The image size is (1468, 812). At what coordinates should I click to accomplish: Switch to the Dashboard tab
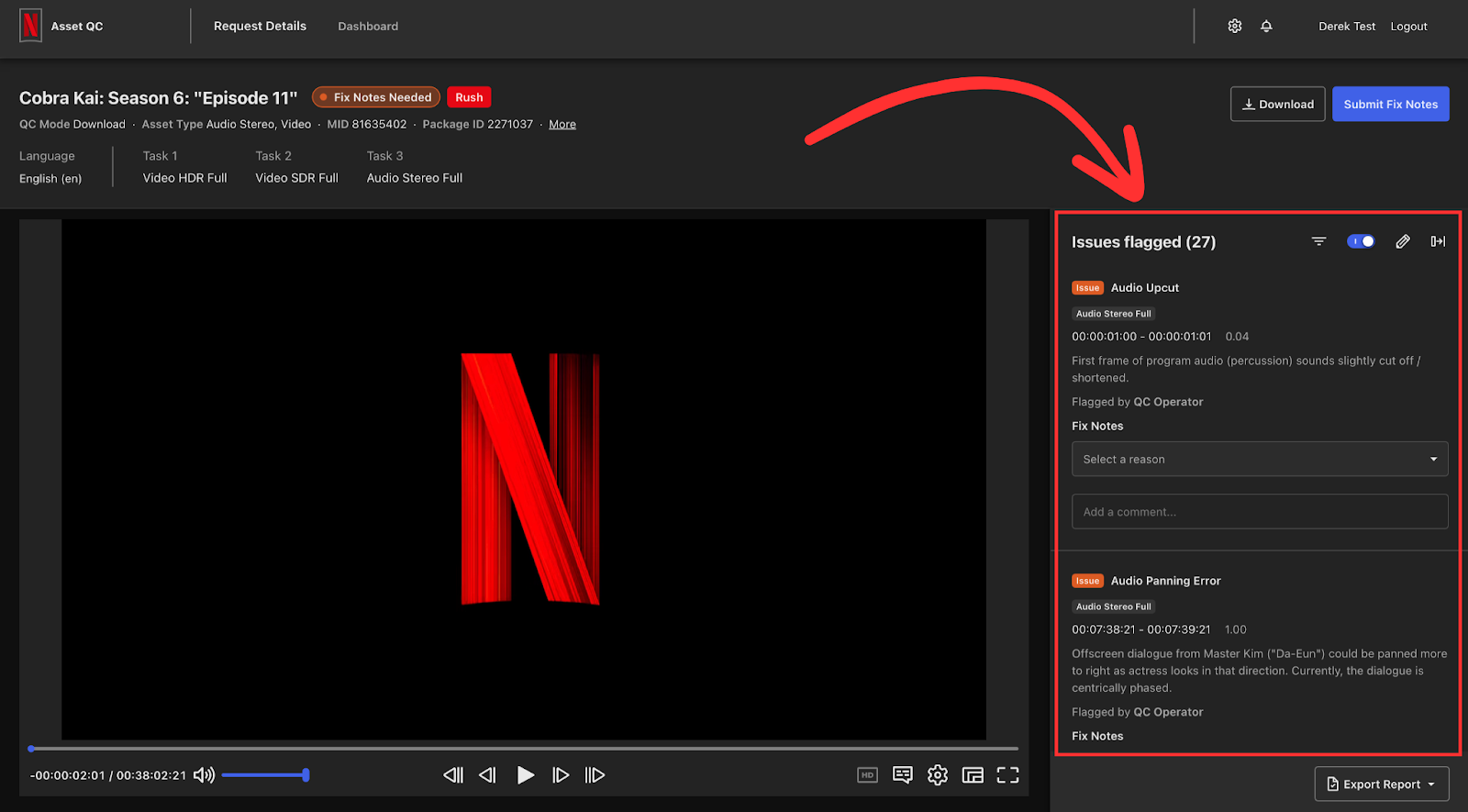point(368,26)
